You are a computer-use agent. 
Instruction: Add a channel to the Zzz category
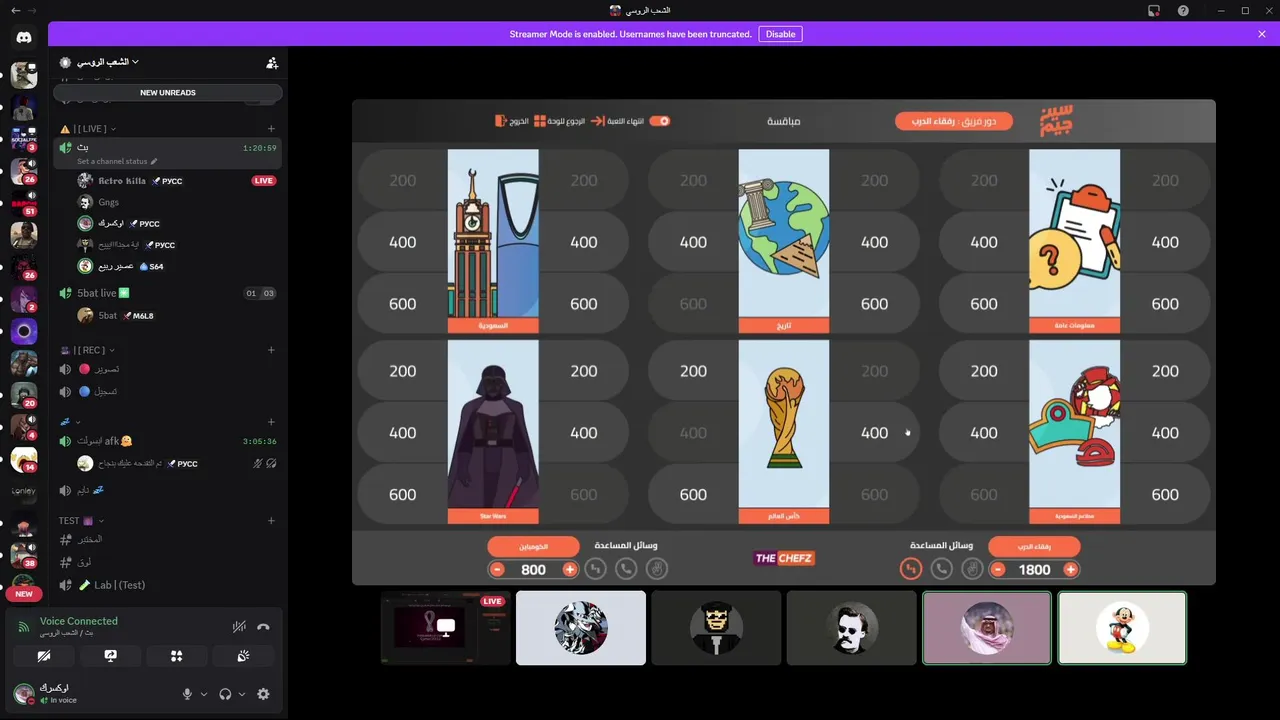[271, 422]
